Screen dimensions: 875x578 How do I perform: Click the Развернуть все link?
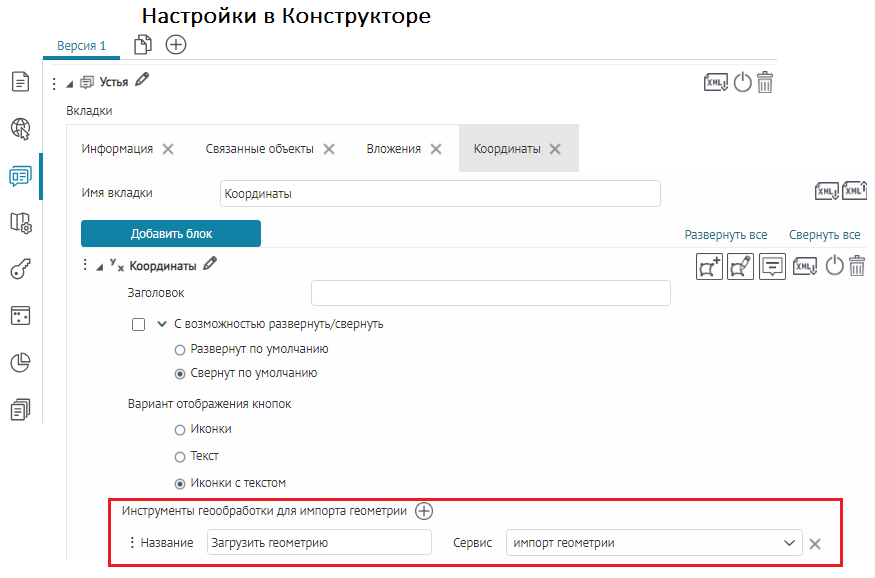725,235
